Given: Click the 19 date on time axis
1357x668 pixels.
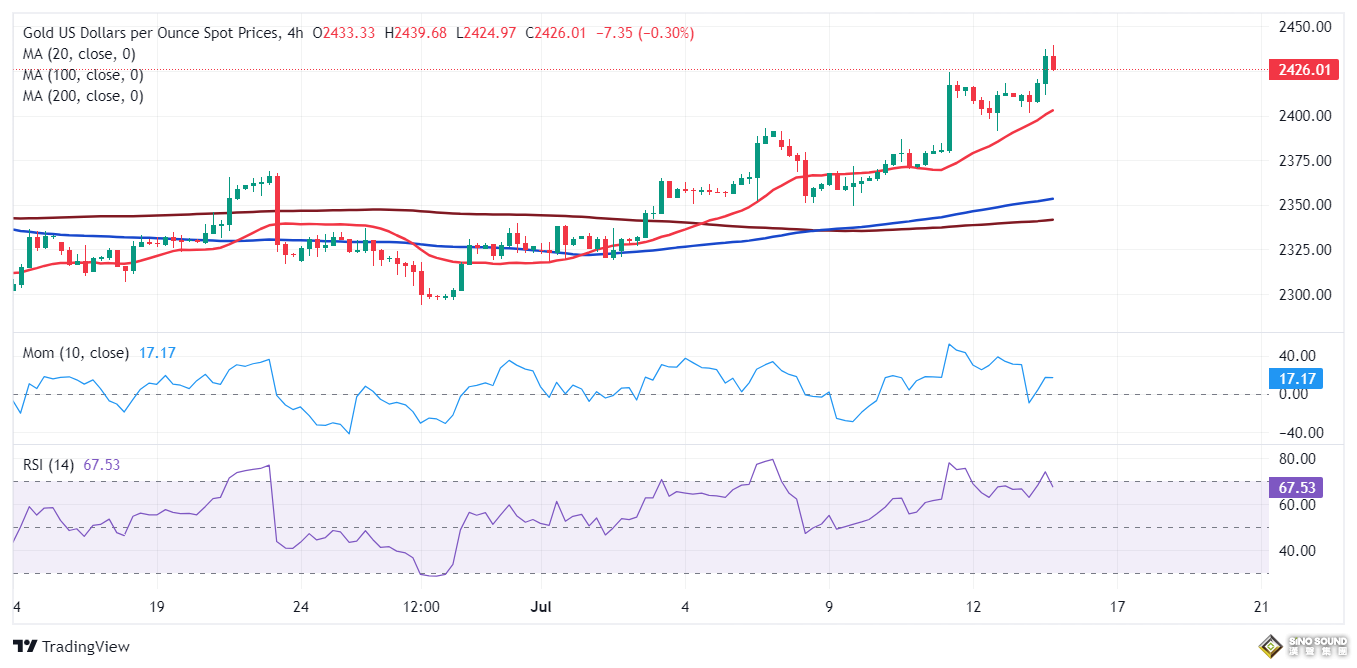Looking at the screenshot, I should click(156, 606).
